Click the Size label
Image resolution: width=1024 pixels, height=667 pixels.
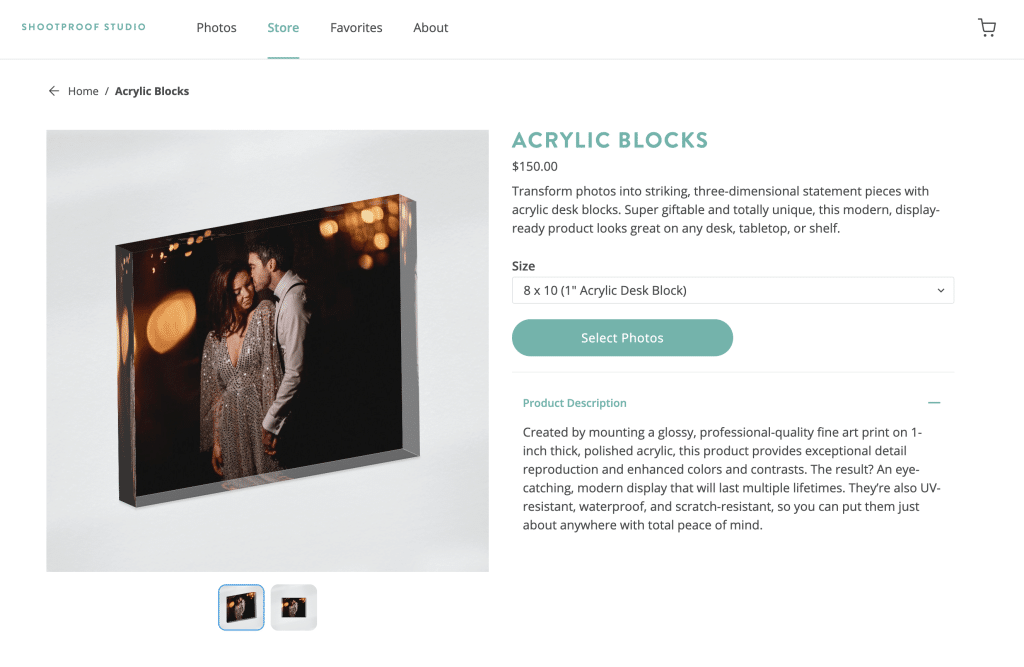pyautogui.click(x=523, y=266)
